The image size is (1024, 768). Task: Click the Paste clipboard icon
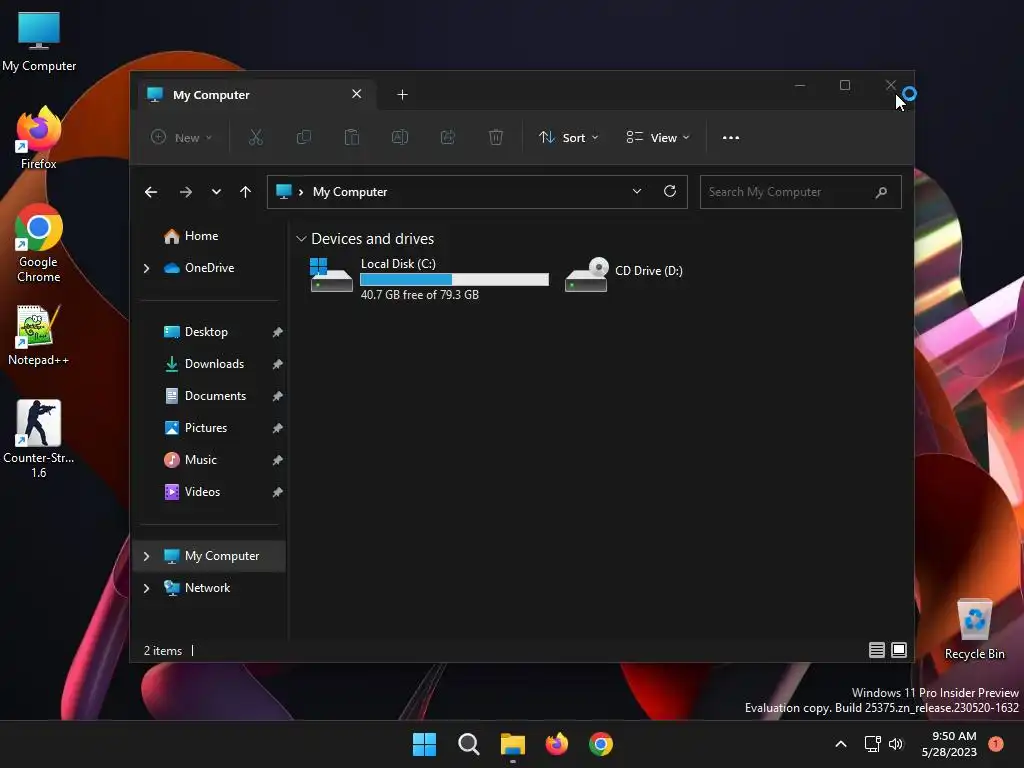352,137
